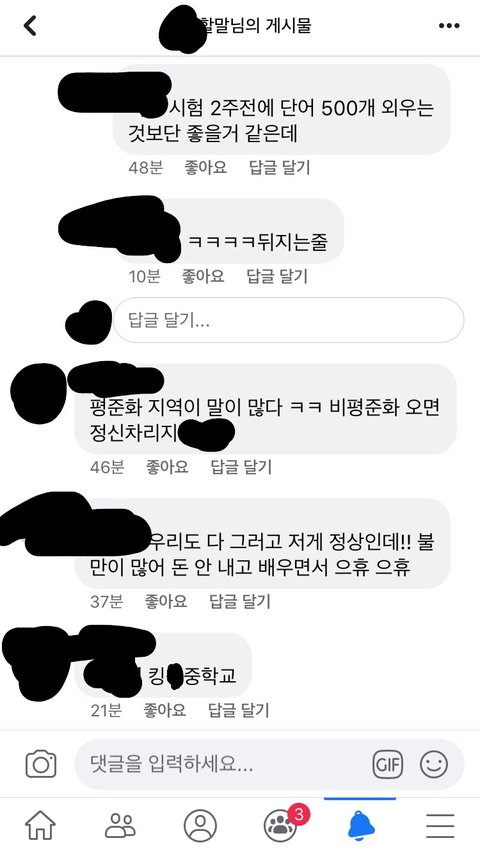This screenshot has height=854, width=480.
Task: Reply to the 단어 500개 comment
Action: coord(280,167)
